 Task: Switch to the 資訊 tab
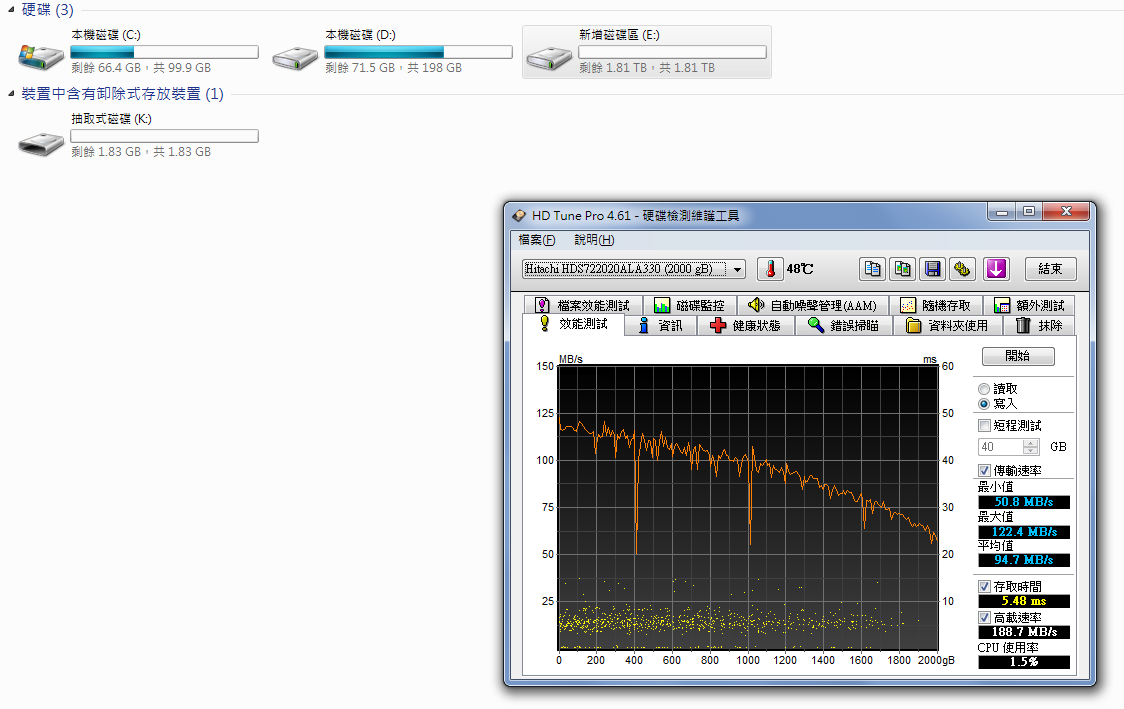pos(660,325)
